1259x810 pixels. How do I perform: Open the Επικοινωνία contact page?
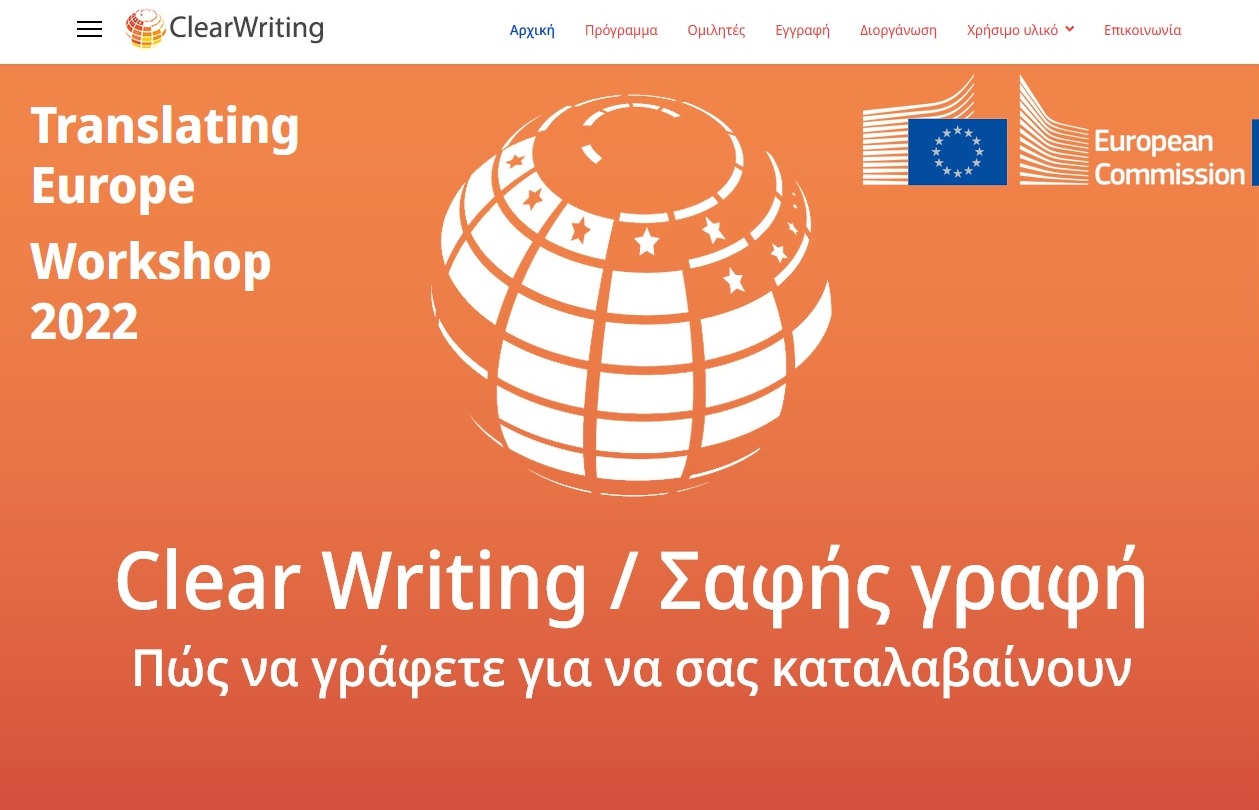click(x=1142, y=30)
